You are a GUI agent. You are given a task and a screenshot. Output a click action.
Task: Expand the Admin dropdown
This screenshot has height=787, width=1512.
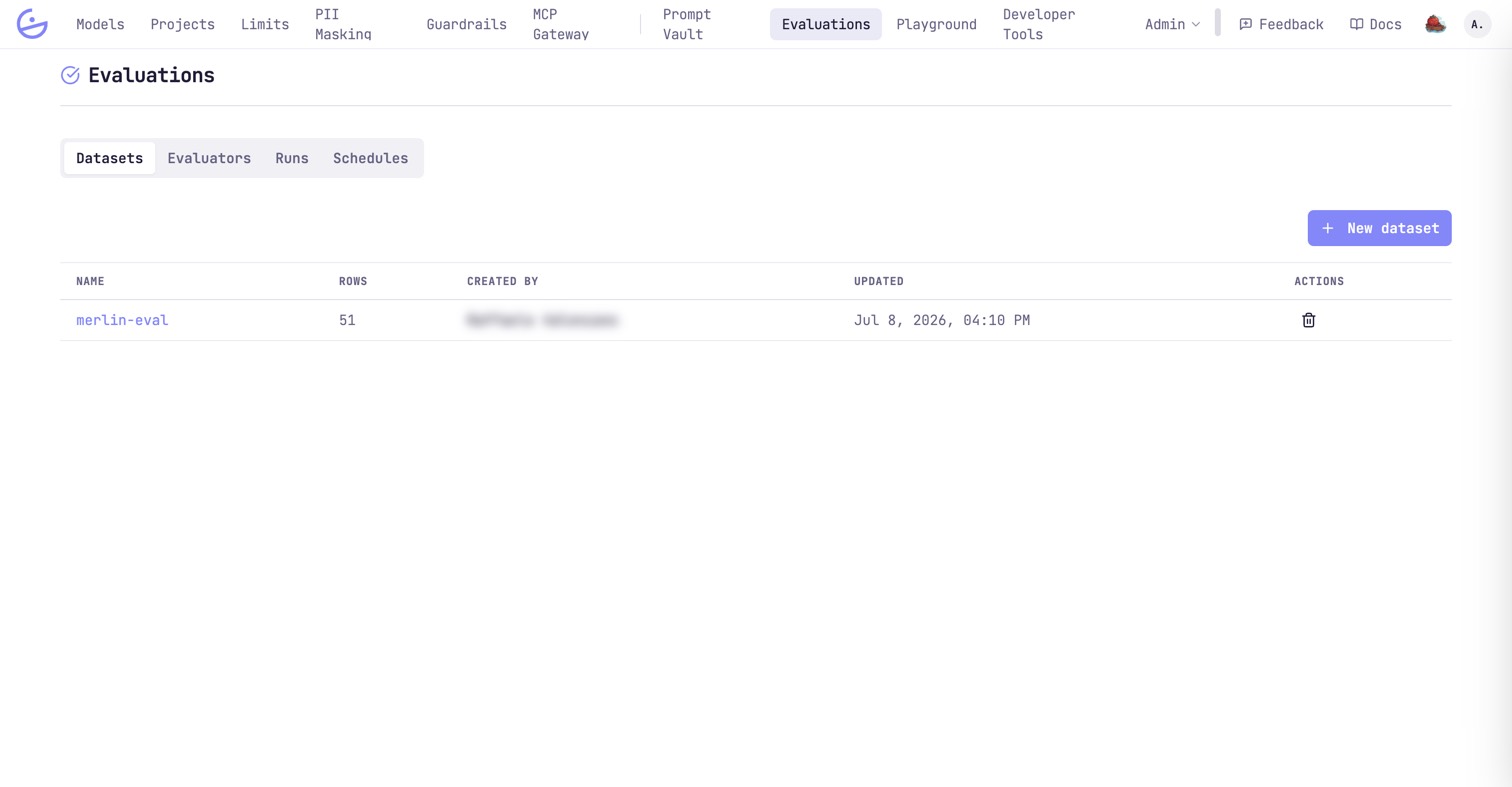pyautogui.click(x=1172, y=24)
